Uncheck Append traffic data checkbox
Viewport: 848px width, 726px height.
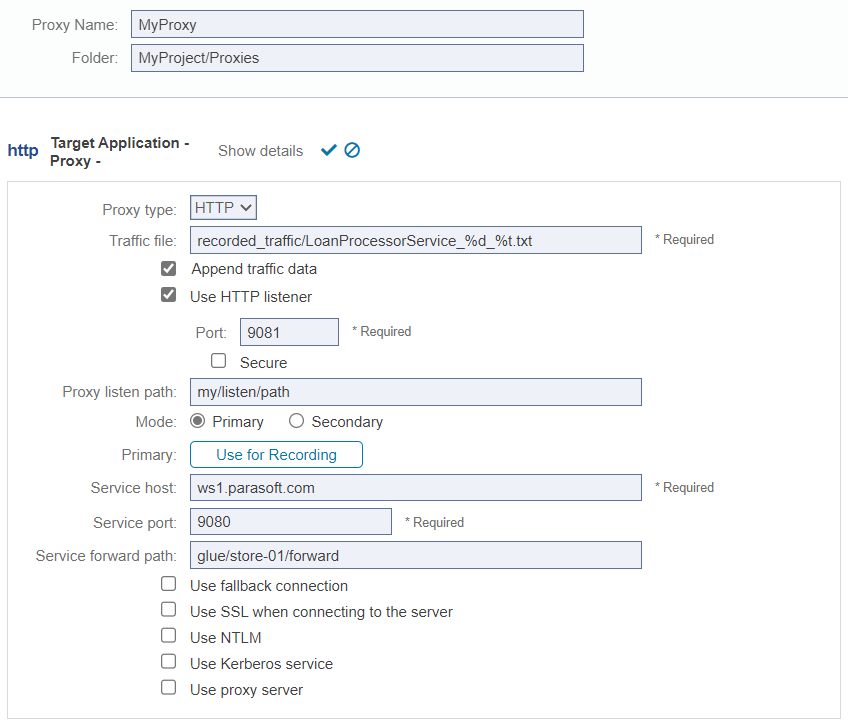168,268
